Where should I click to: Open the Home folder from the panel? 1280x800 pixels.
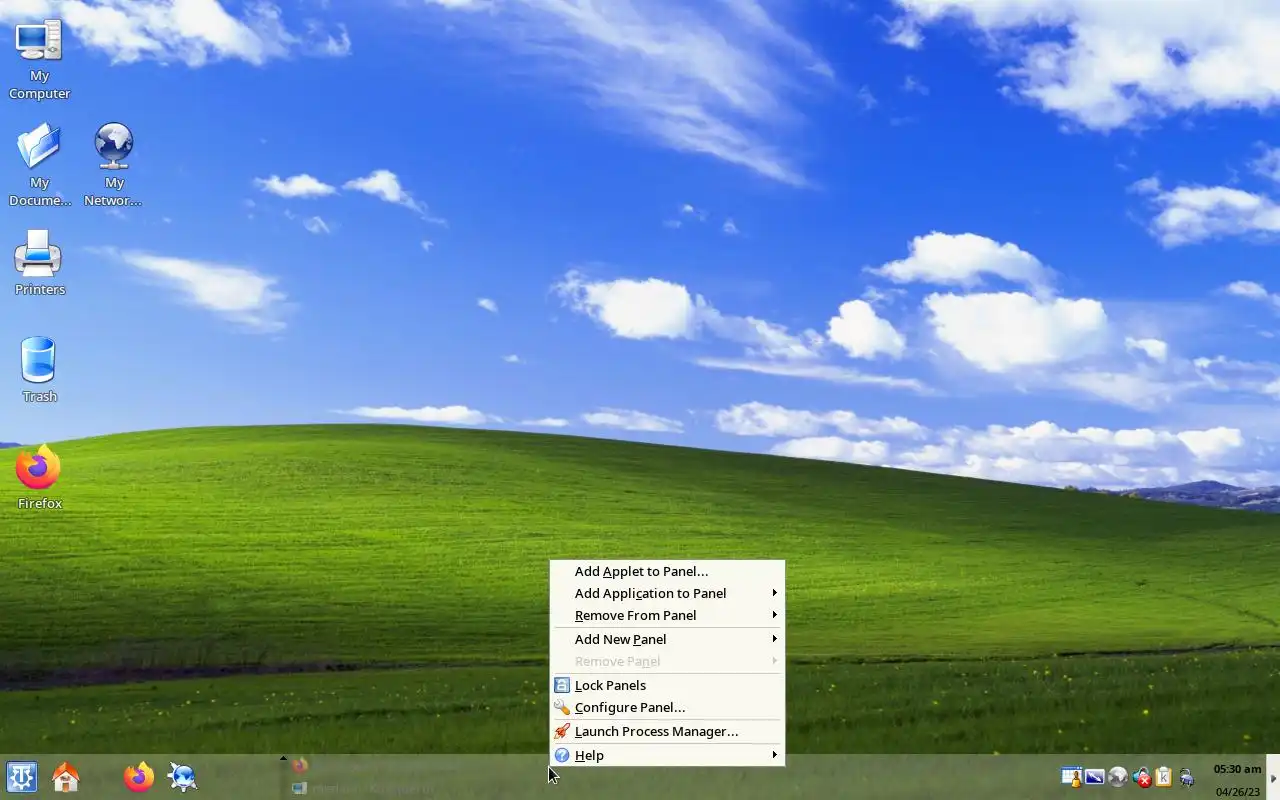65,777
